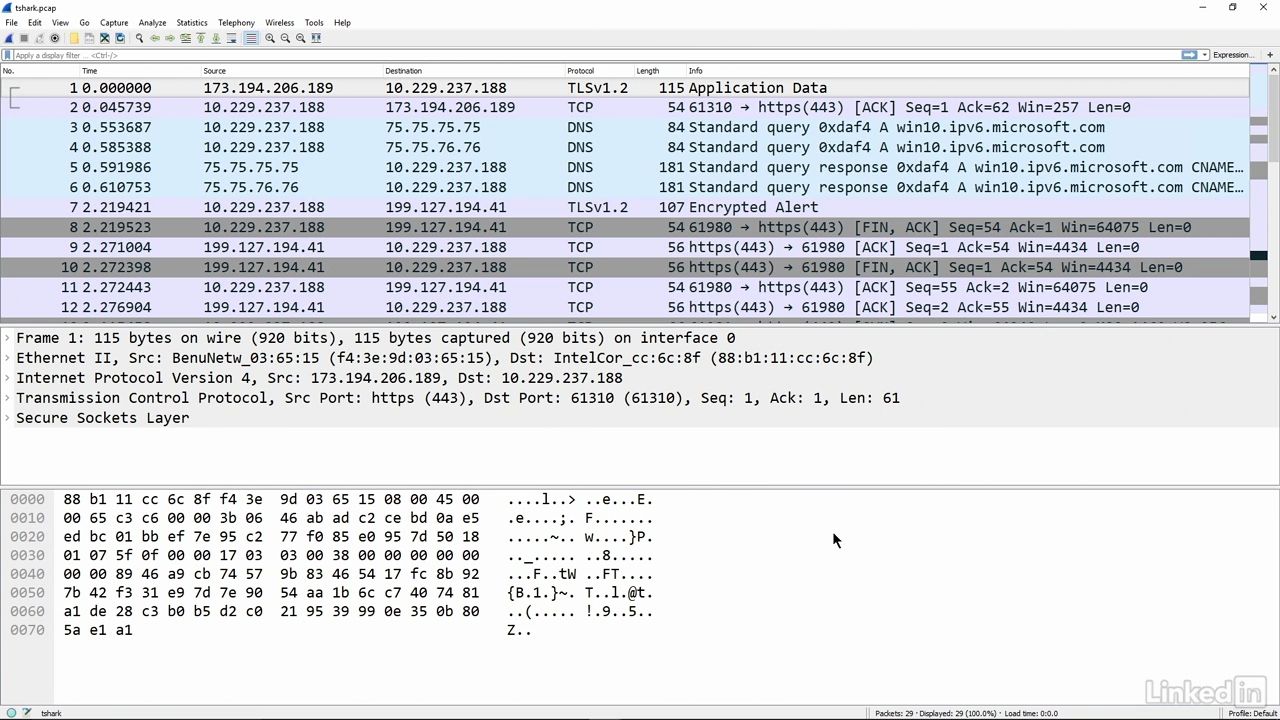Toggle auto-scroll during live capture
Viewport: 1280px width, 720px height.
(x=231, y=38)
